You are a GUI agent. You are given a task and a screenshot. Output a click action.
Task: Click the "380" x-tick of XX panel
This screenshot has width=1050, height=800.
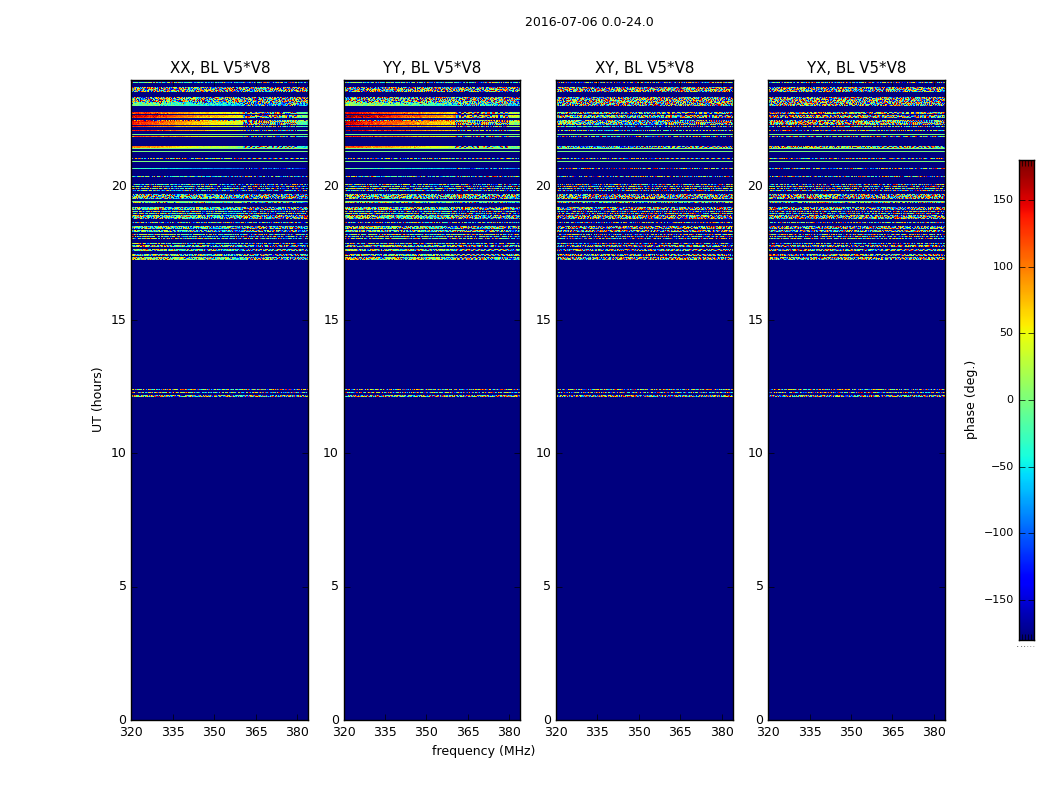pyautogui.click(x=298, y=732)
